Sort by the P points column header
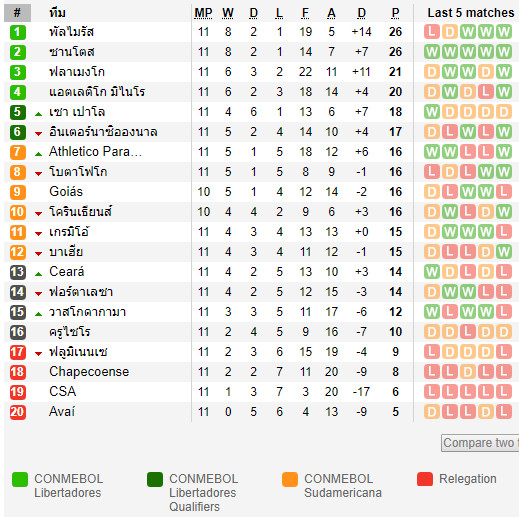 [395, 13]
